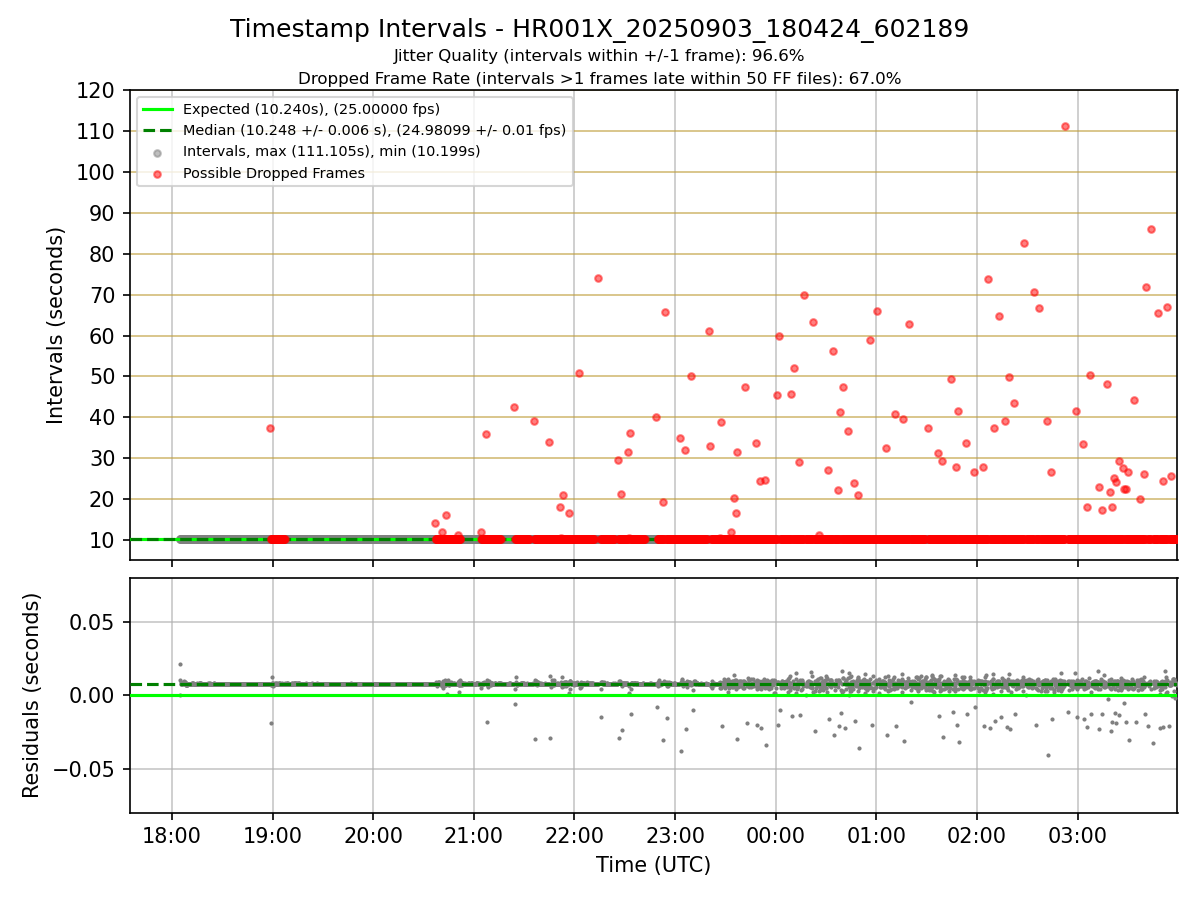Viewport: 1200px width, 900px height.
Task: Click the Median (10.248 +/- 0.006 s) legend entry
Action: [x=374, y=130]
